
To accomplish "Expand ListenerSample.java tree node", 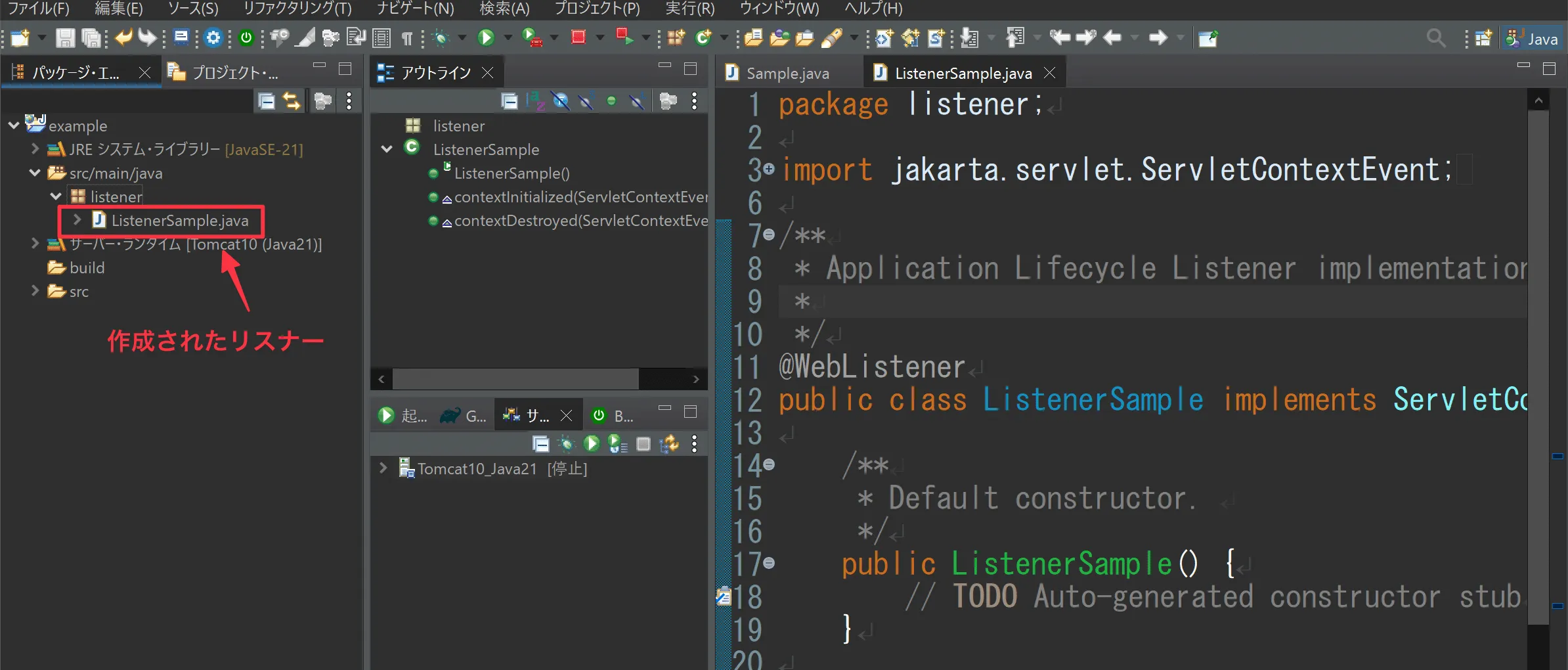I will click(77, 219).
